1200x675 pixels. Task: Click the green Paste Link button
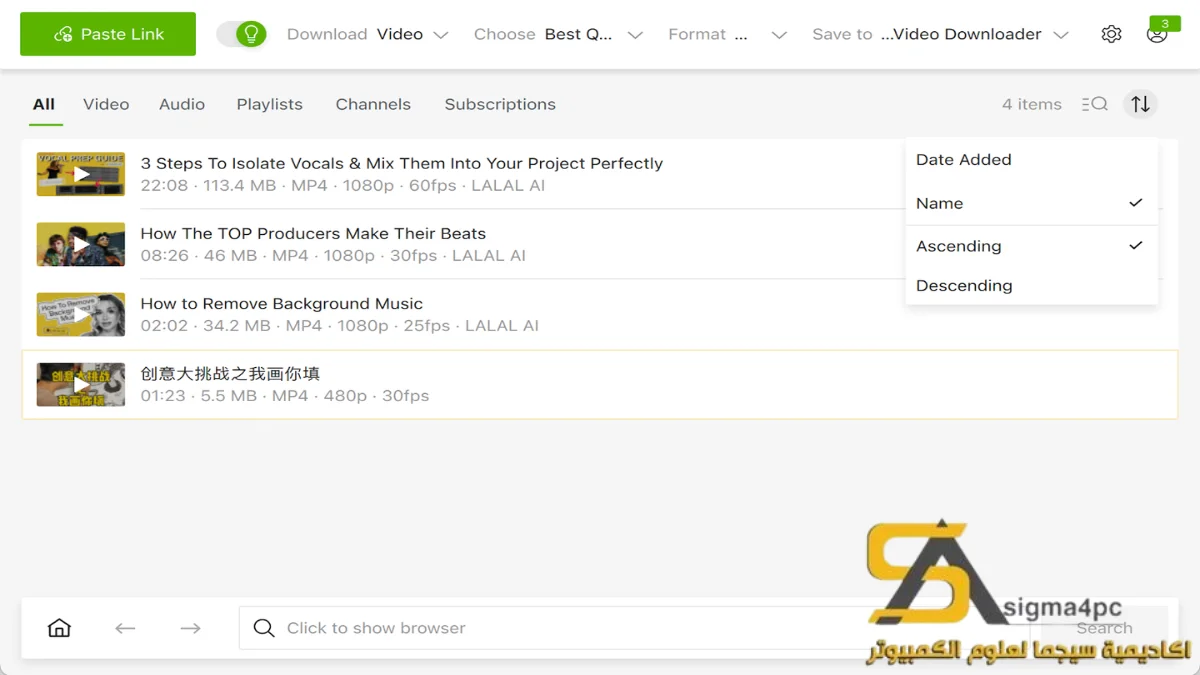point(108,34)
